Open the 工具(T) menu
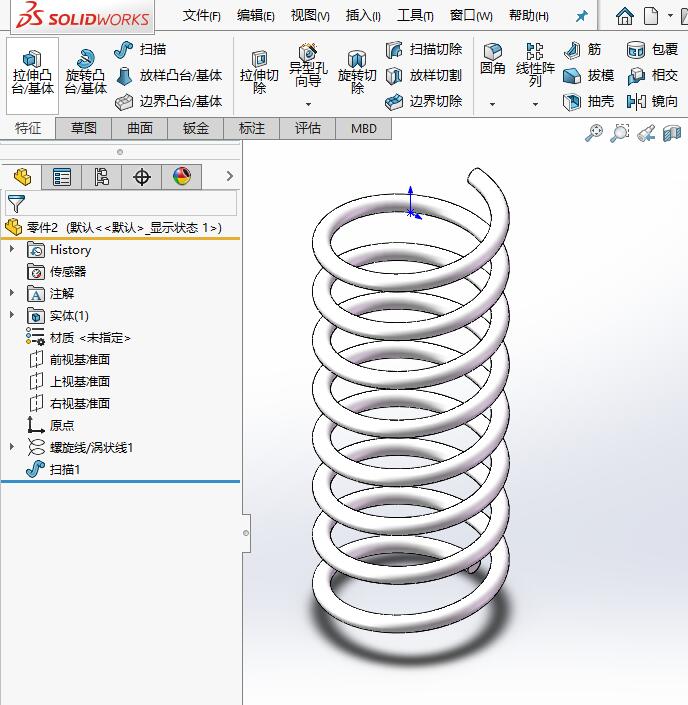Viewport: 688px width, 705px height. tap(415, 16)
